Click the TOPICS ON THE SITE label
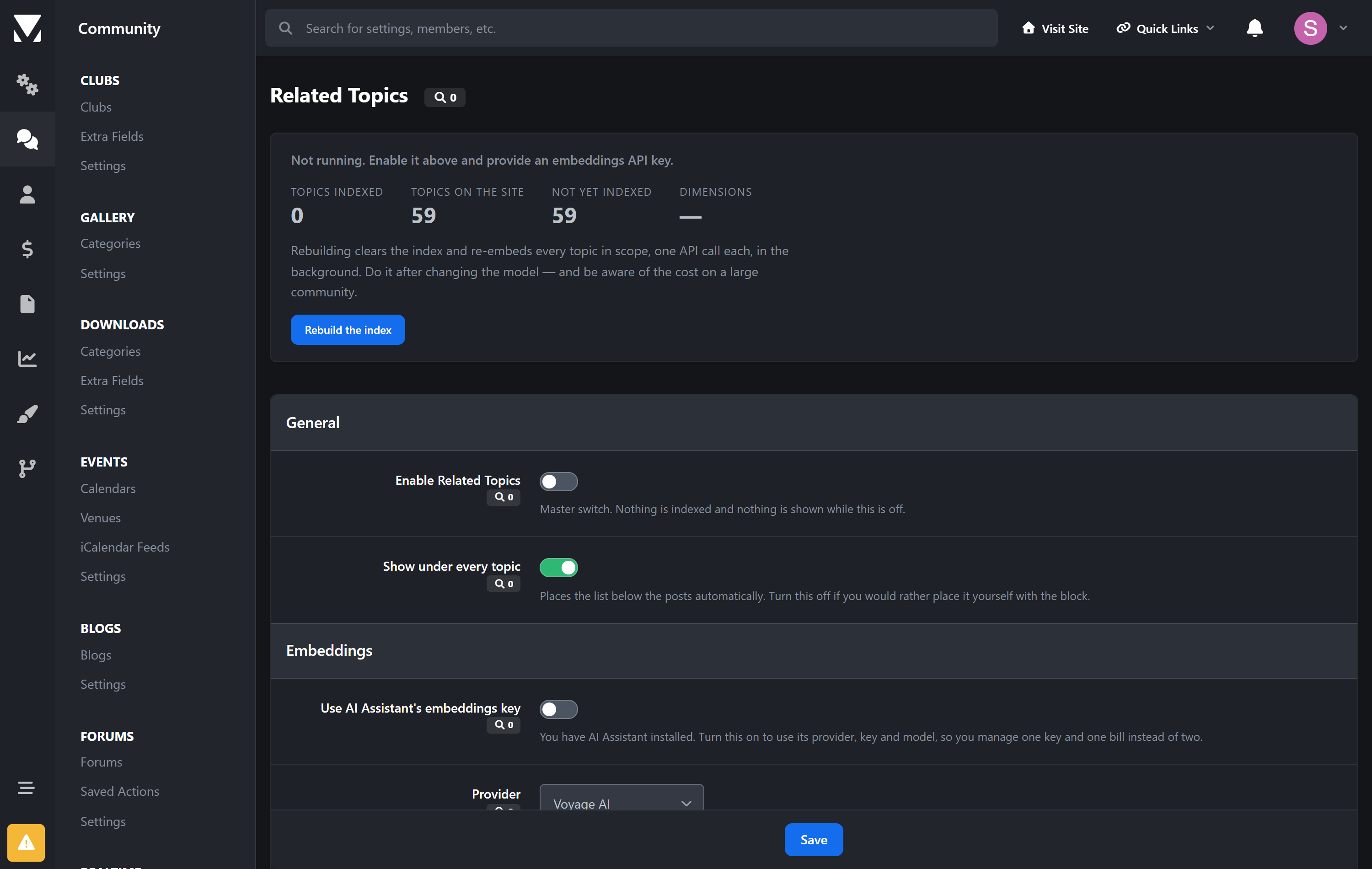Image resolution: width=1372 pixels, height=869 pixels. pyautogui.click(x=468, y=192)
